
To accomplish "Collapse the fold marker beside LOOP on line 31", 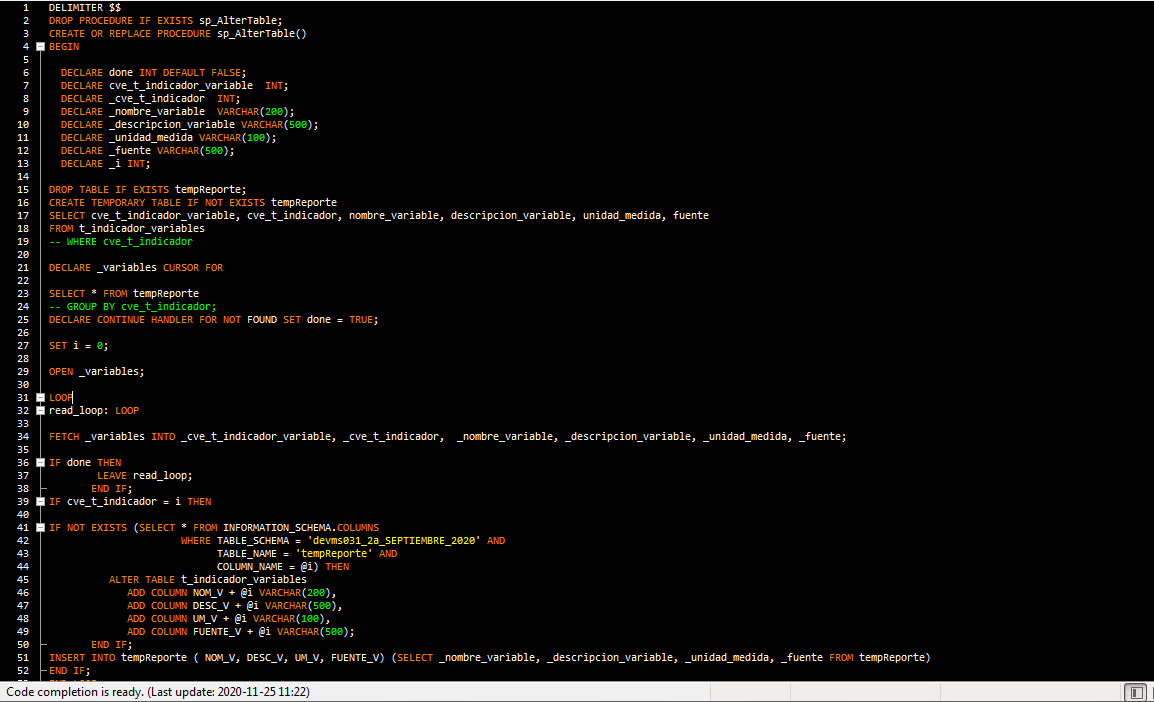I will pos(40,397).
